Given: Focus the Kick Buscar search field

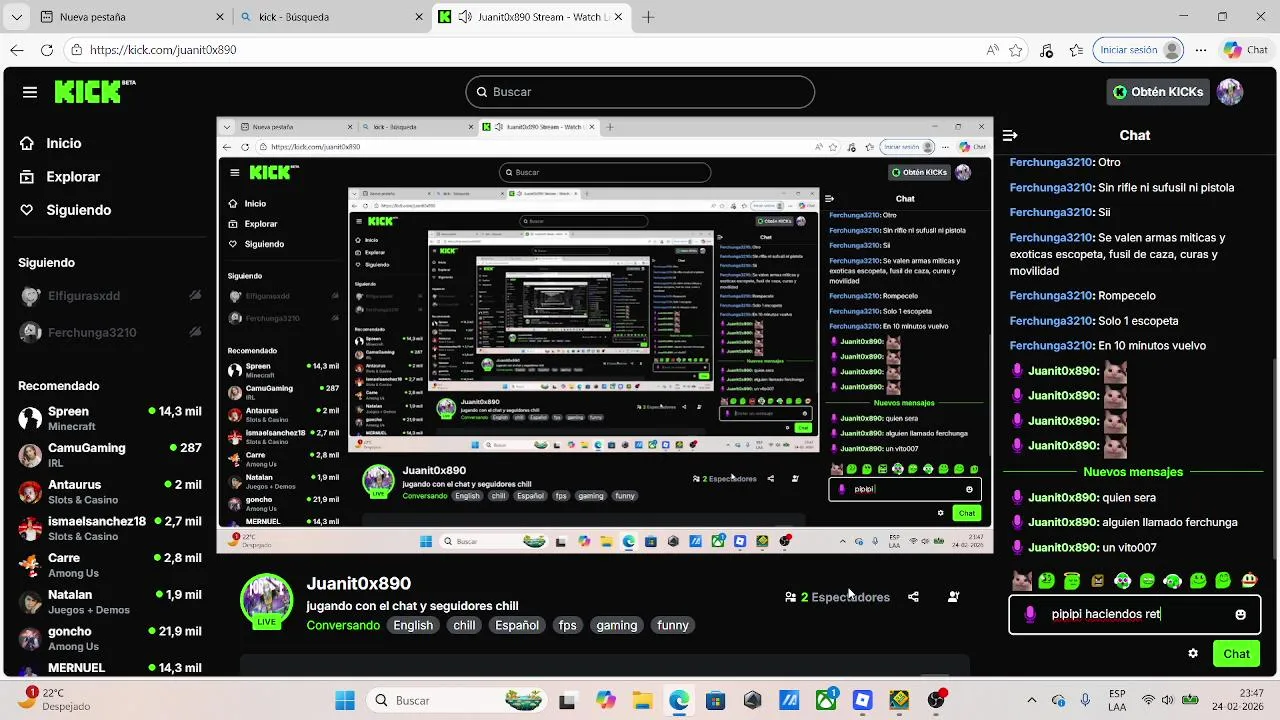Looking at the screenshot, I should [x=640, y=92].
